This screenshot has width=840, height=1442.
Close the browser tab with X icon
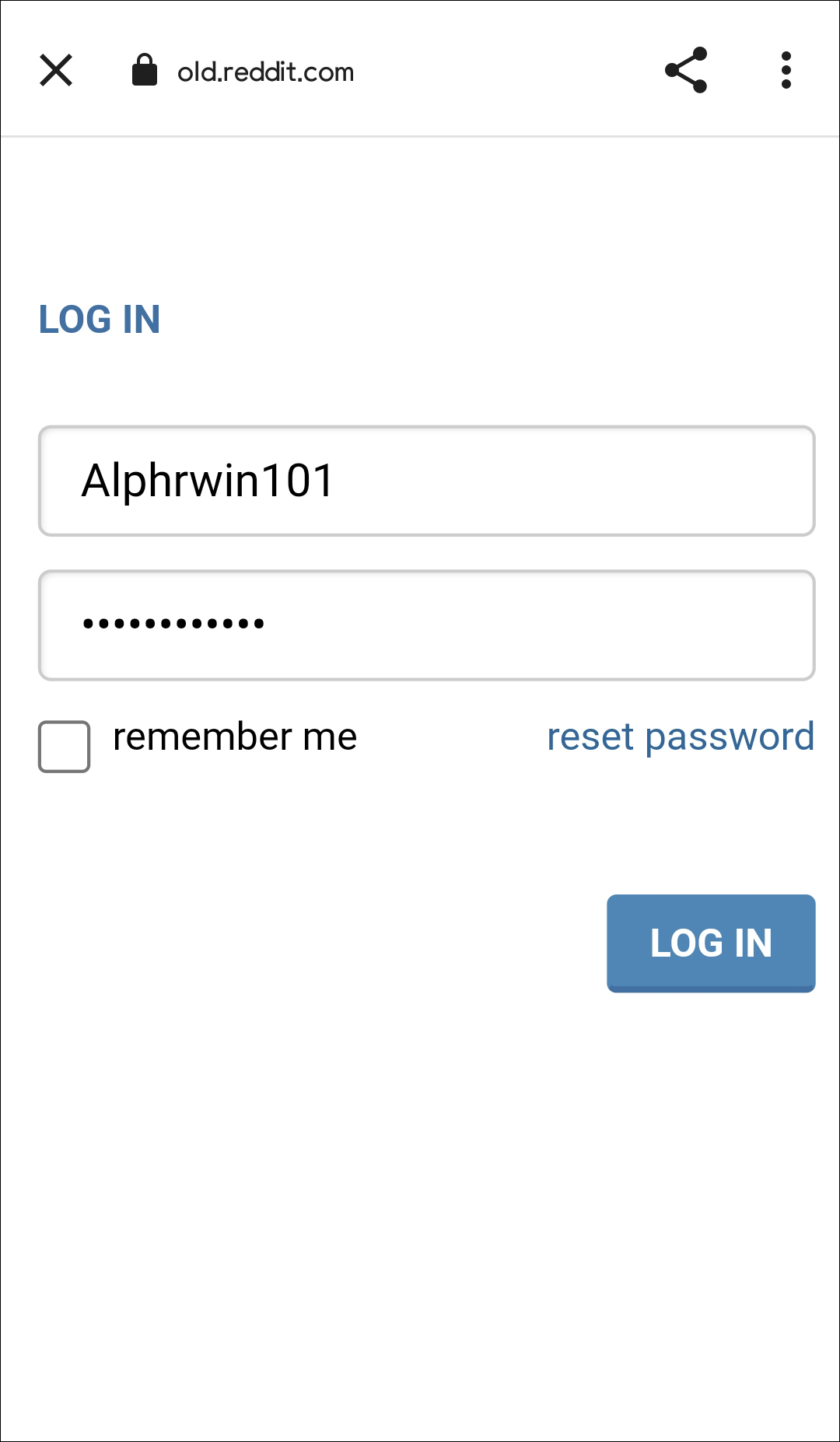tap(56, 71)
